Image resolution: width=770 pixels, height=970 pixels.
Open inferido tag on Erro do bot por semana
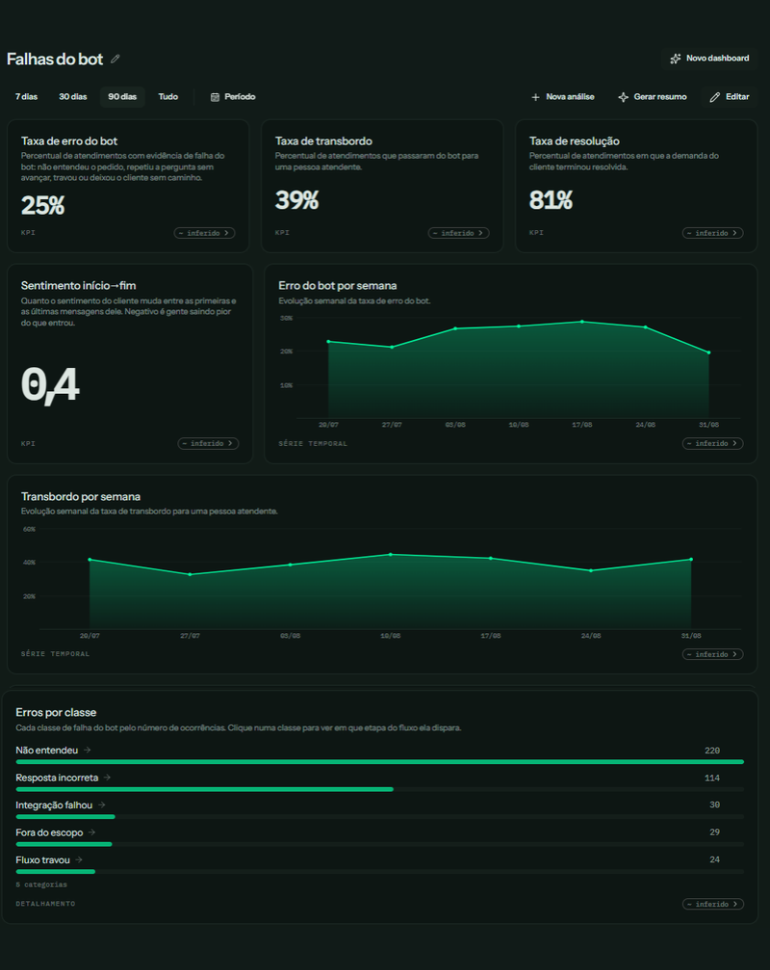(712, 444)
